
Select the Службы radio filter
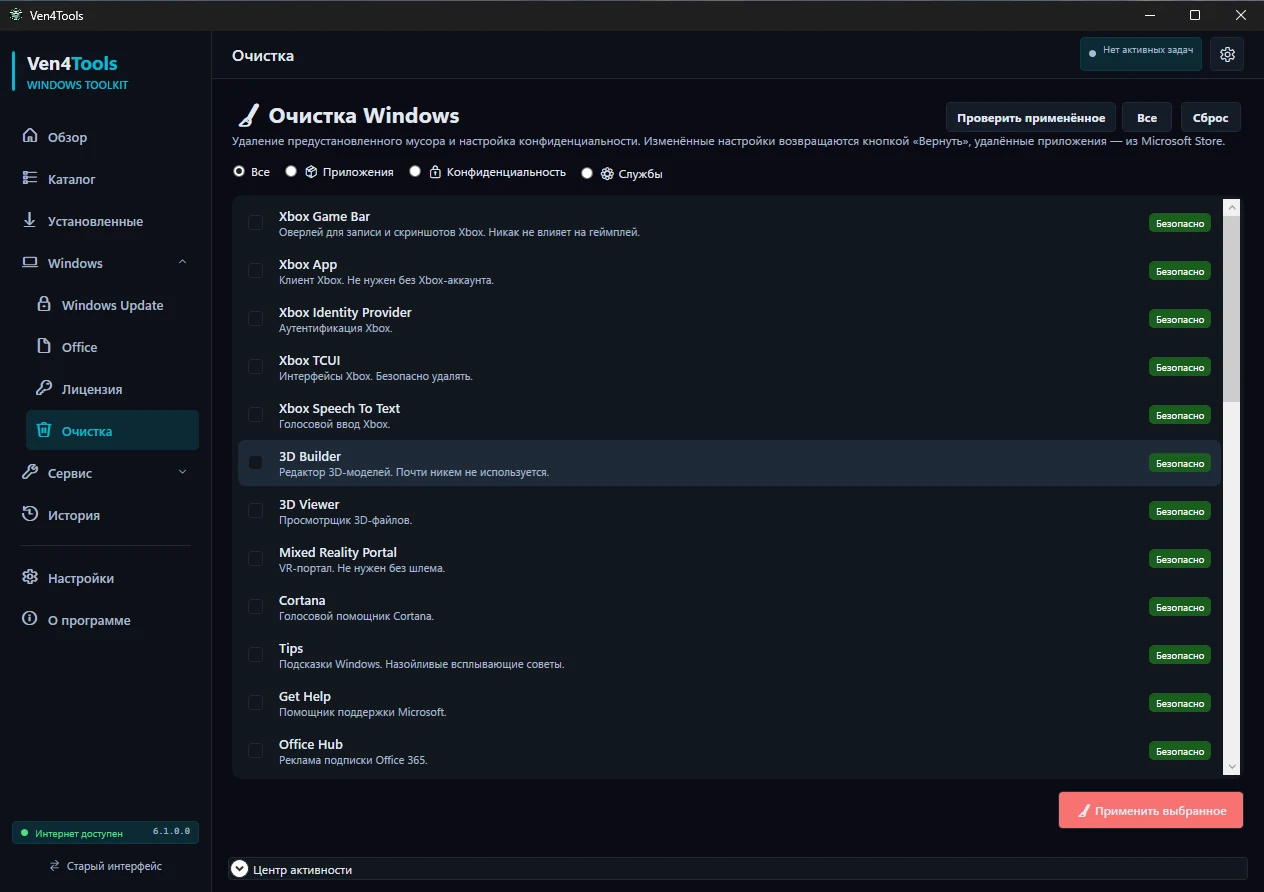[x=587, y=172]
